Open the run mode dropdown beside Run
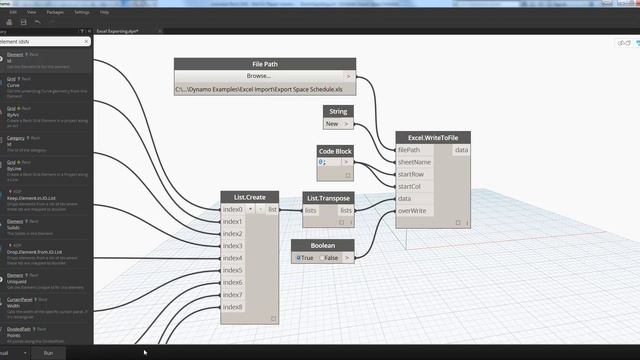Screen dimensions: 640x360 [25, 353]
